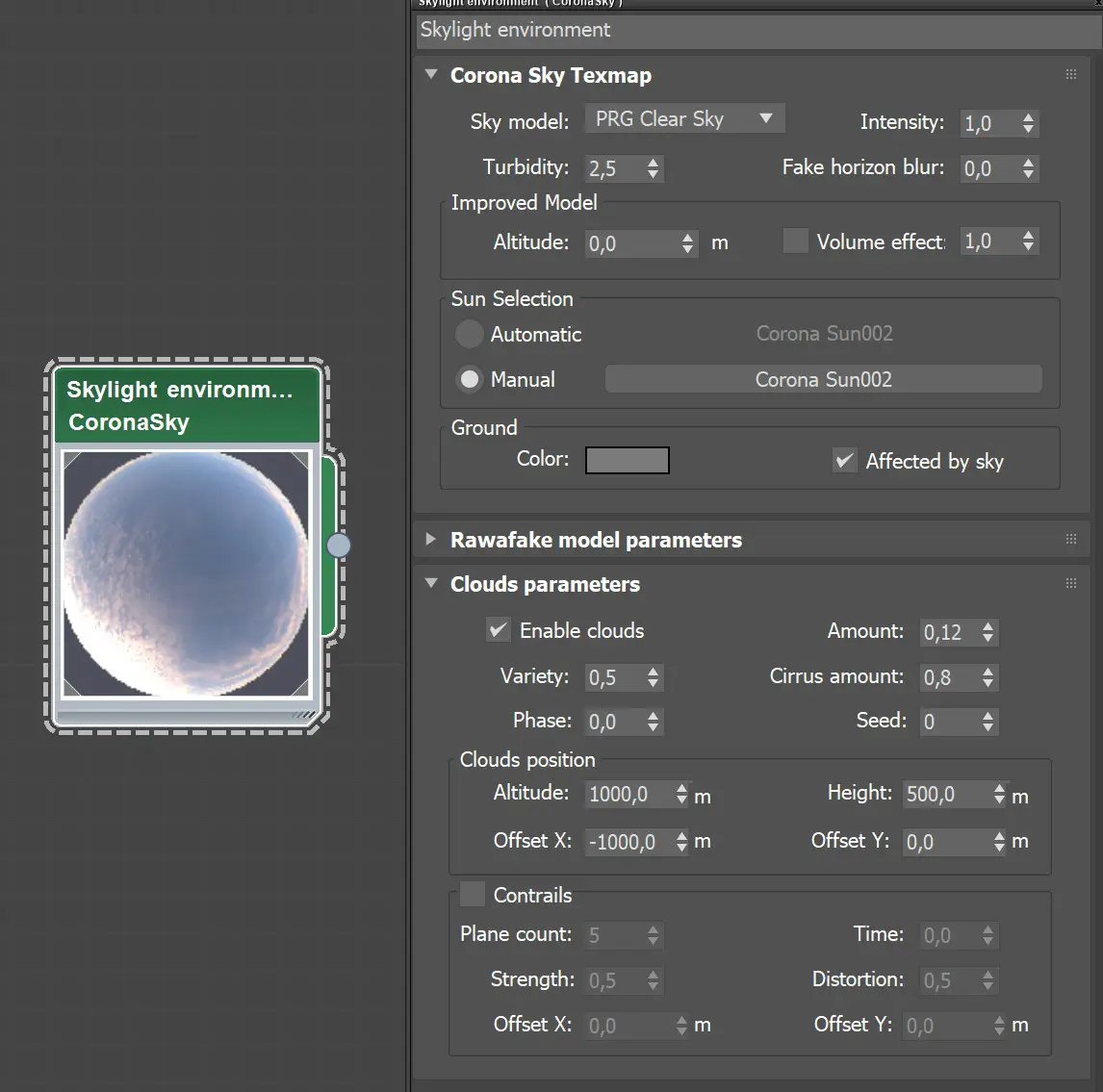
Task: Uncheck Affected by sky option
Action: [x=844, y=461]
